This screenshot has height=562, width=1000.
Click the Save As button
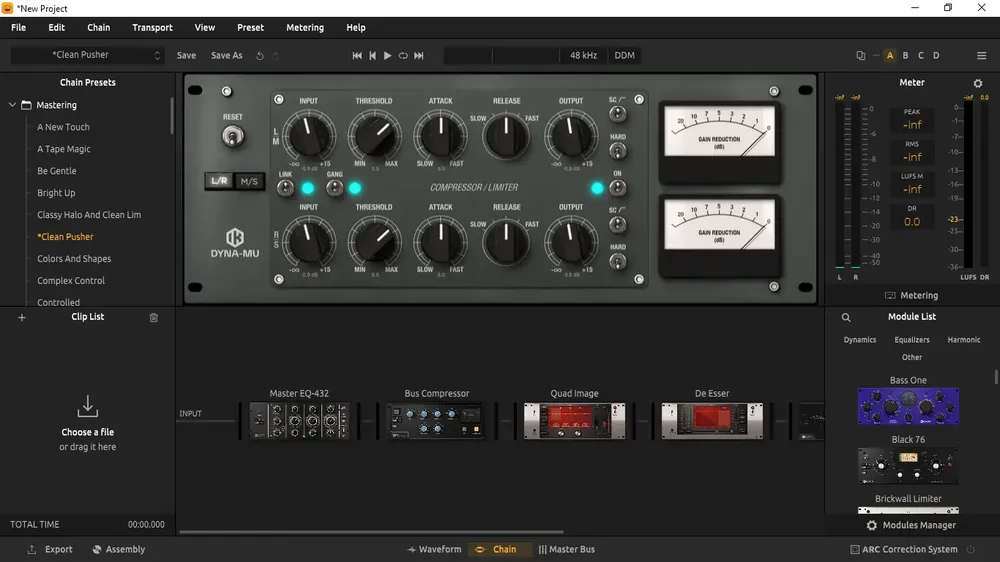point(226,55)
